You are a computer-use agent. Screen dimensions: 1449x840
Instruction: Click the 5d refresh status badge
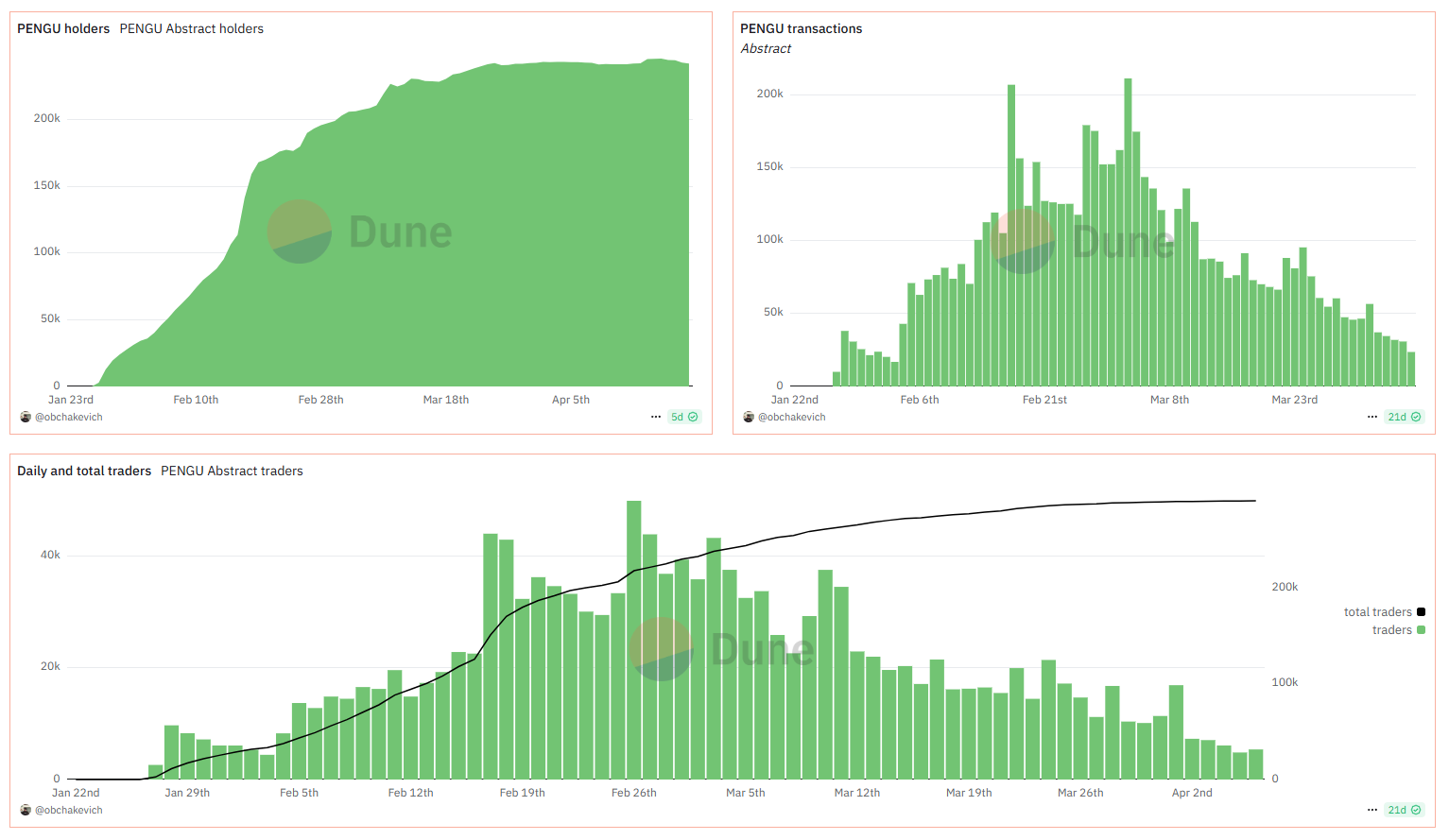coord(683,417)
